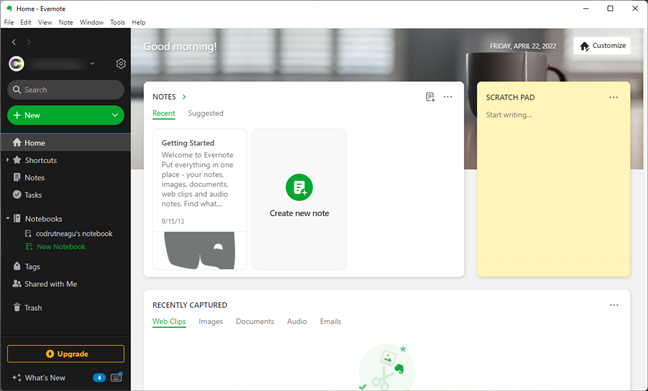Click the people icon beside Shared with Me
The image size is (648, 391).
17,284
